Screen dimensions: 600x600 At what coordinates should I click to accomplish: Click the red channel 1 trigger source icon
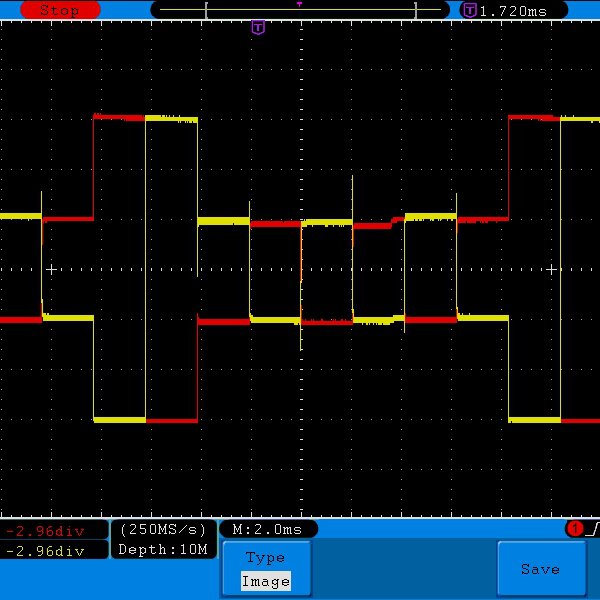point(574,529)
